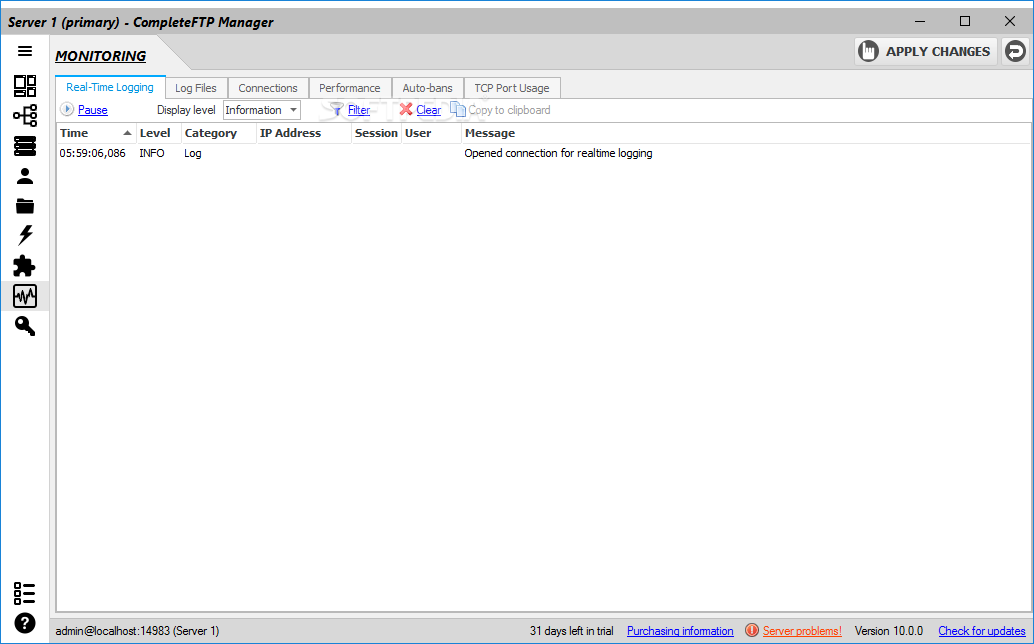Open the server stack sidebar icon

[25, 146]
